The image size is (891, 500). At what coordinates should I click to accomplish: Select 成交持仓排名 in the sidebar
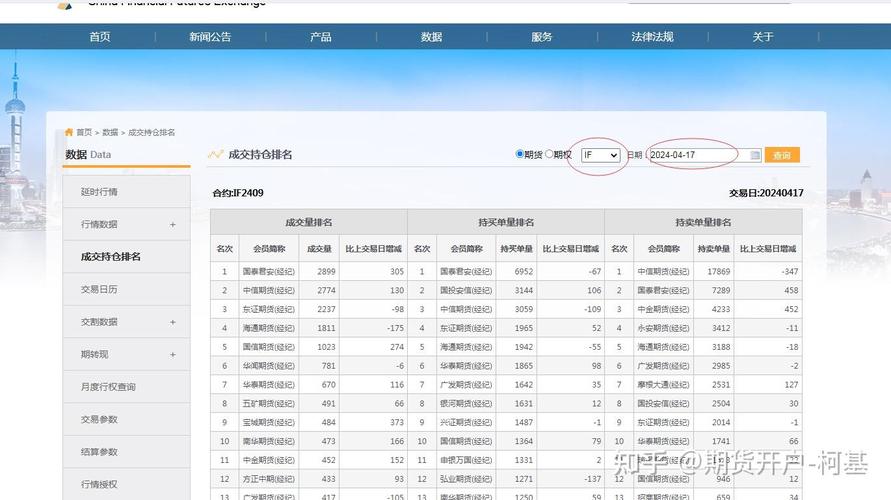click(x=126, y=257)
